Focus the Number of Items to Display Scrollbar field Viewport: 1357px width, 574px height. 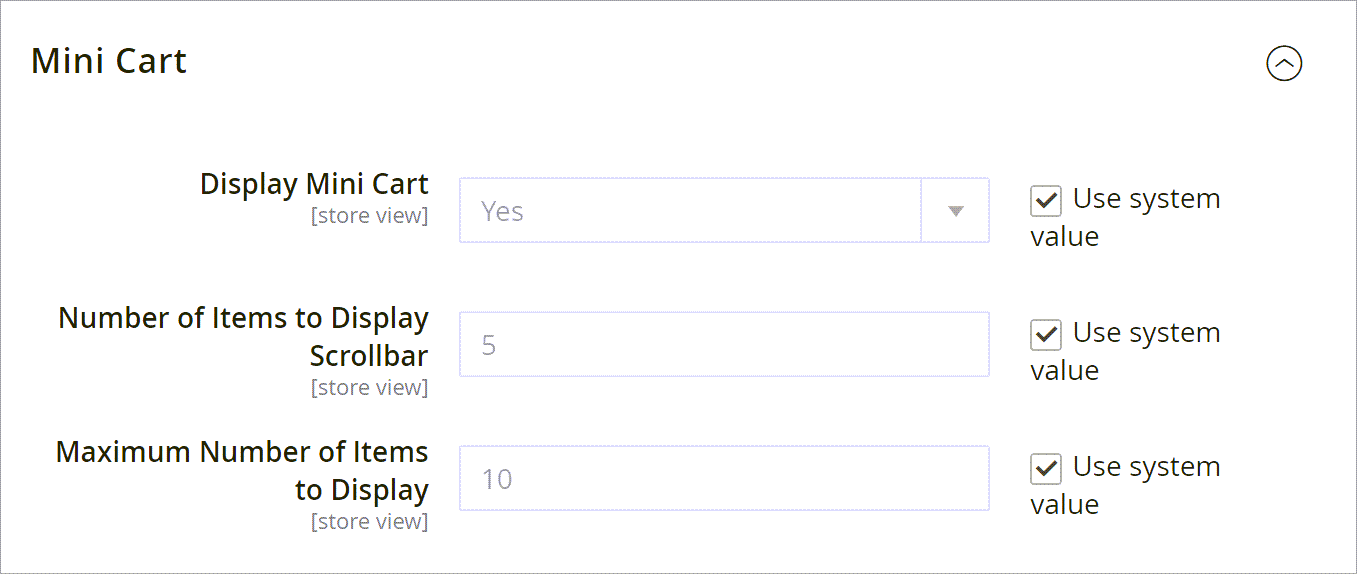(x=724, y=344)
